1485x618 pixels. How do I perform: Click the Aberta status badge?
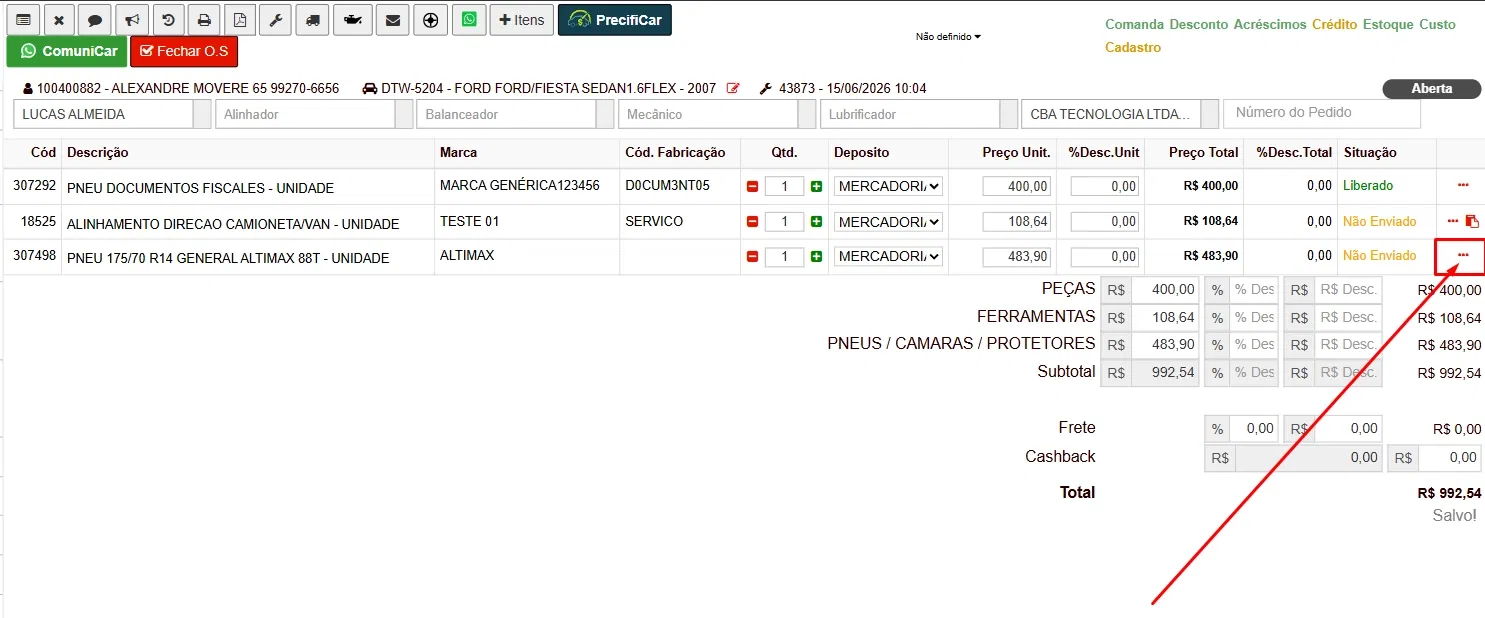coord(1432,89)
